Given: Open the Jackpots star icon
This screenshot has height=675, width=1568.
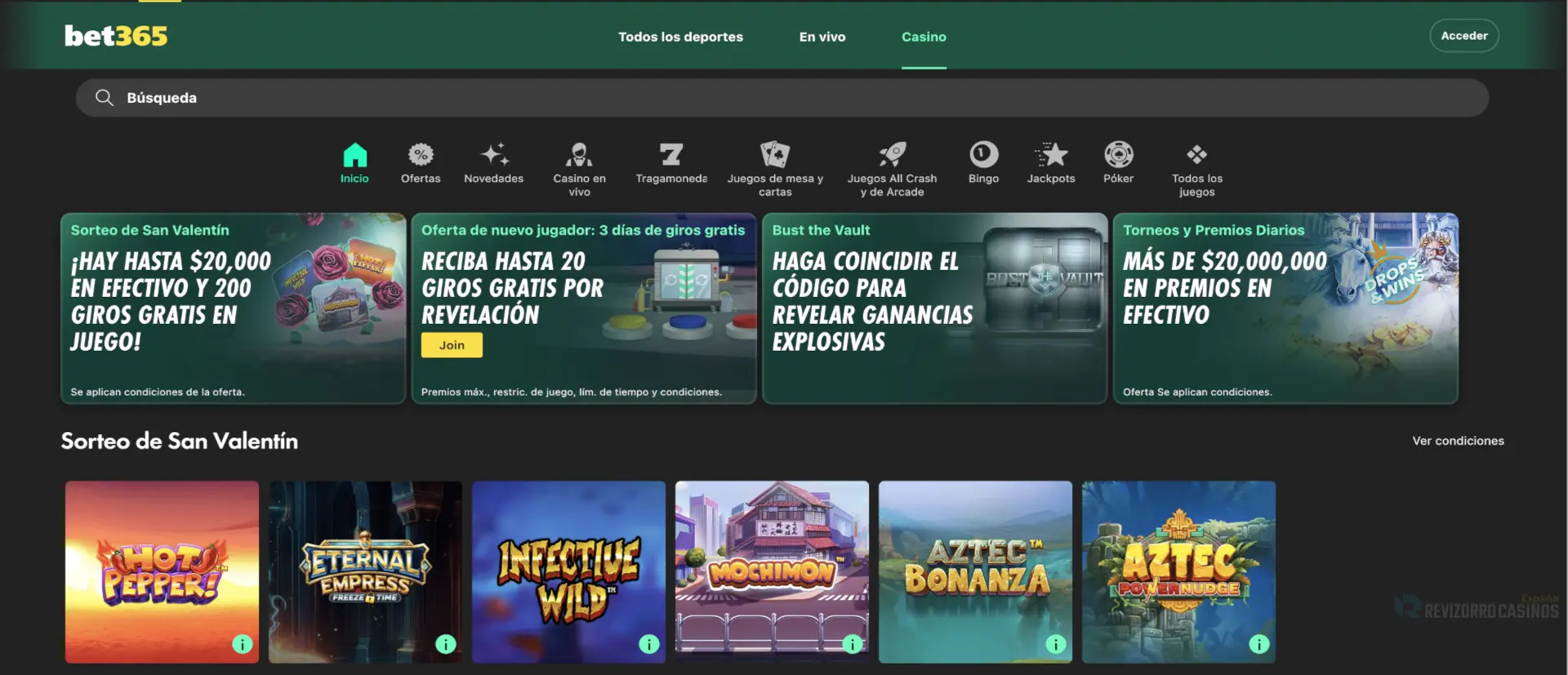Looking at the screenshot, I should point(1051,154).
